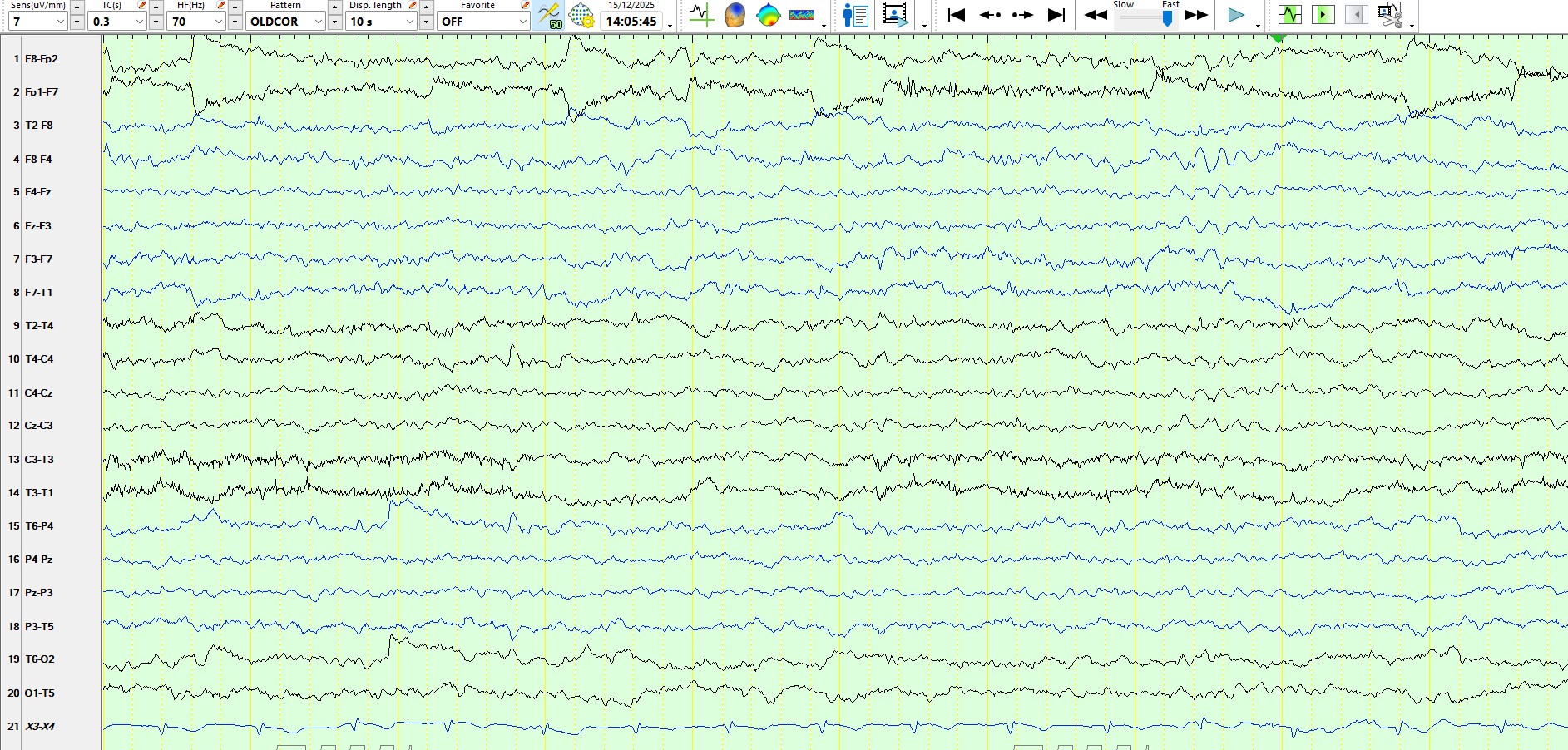The image size is (1568, 750).
Task: Click the waveform cursor measurement icon
Action: (x=701, y=15)
